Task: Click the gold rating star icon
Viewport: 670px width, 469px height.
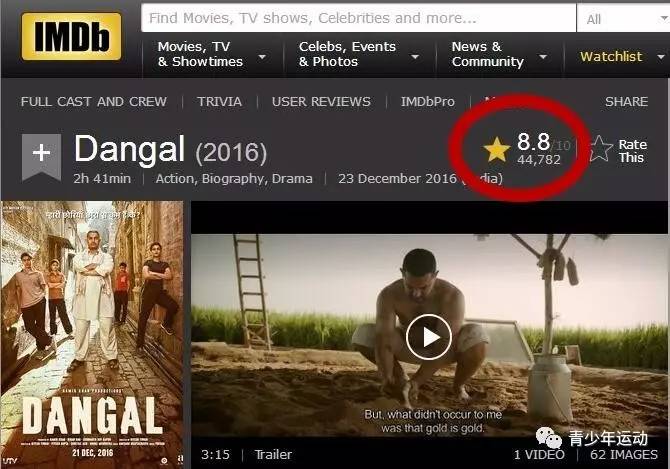Action: pos(497,149)
